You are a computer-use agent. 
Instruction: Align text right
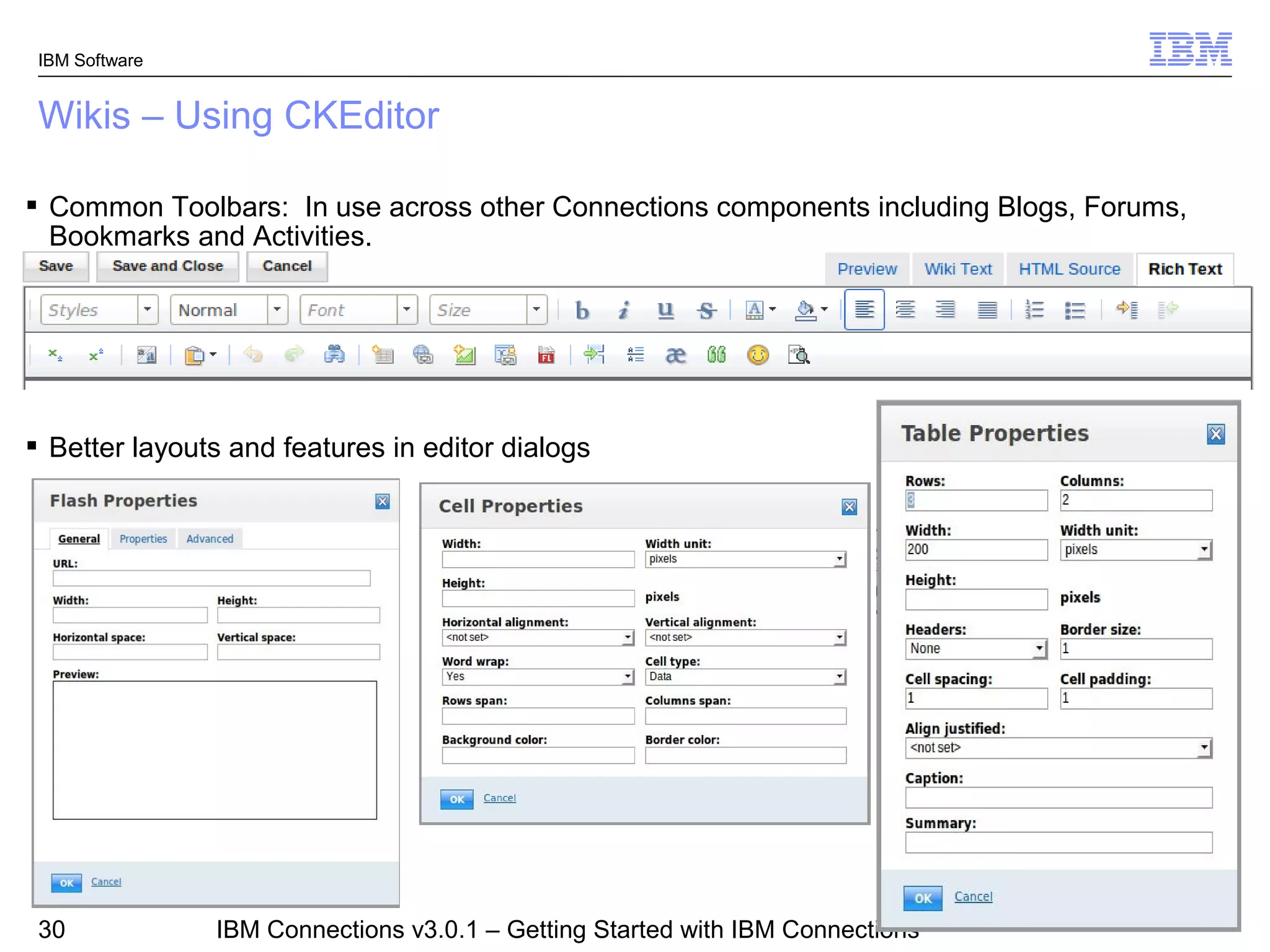(946, 309)
